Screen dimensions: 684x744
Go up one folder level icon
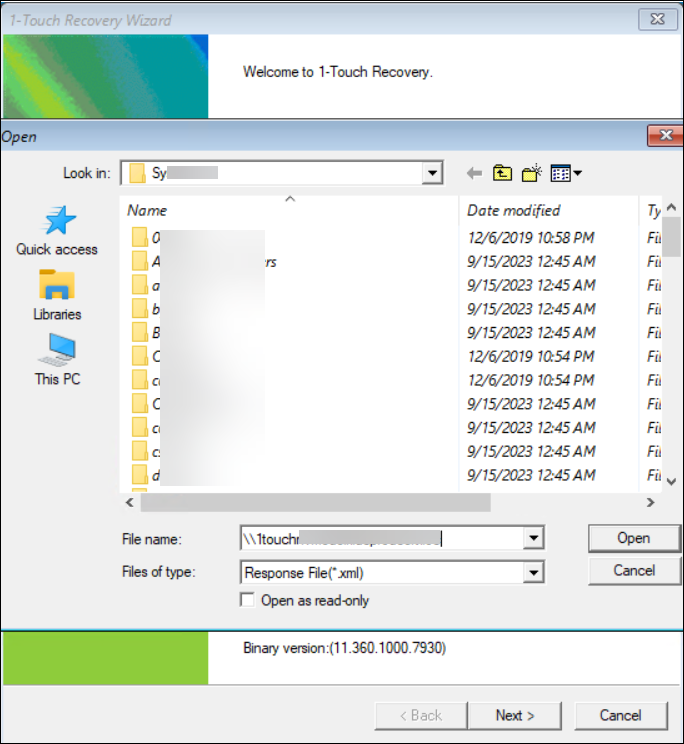pyautogui.click(x=502, y=173)
